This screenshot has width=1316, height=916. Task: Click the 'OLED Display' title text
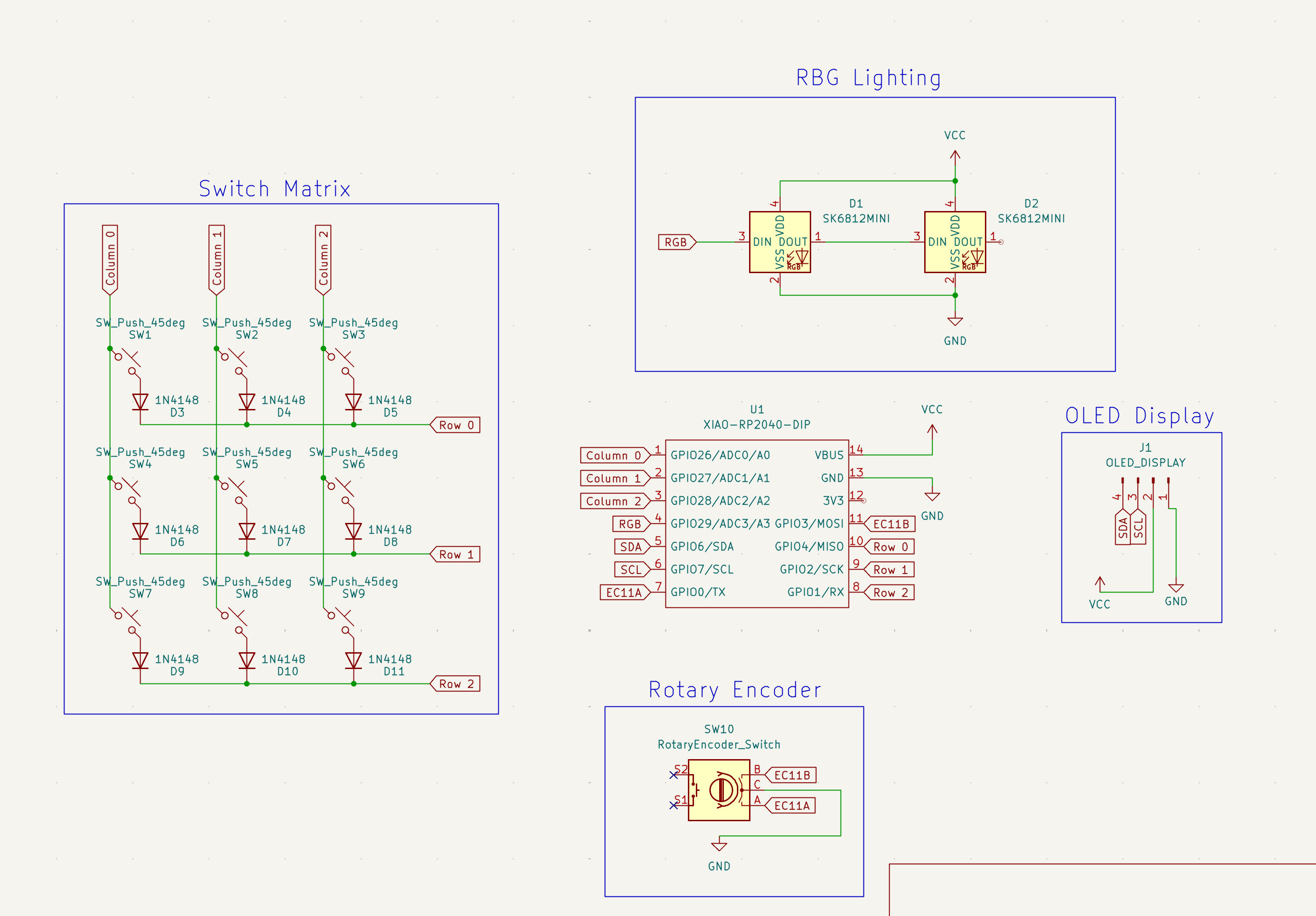(x=1139, y=416)
